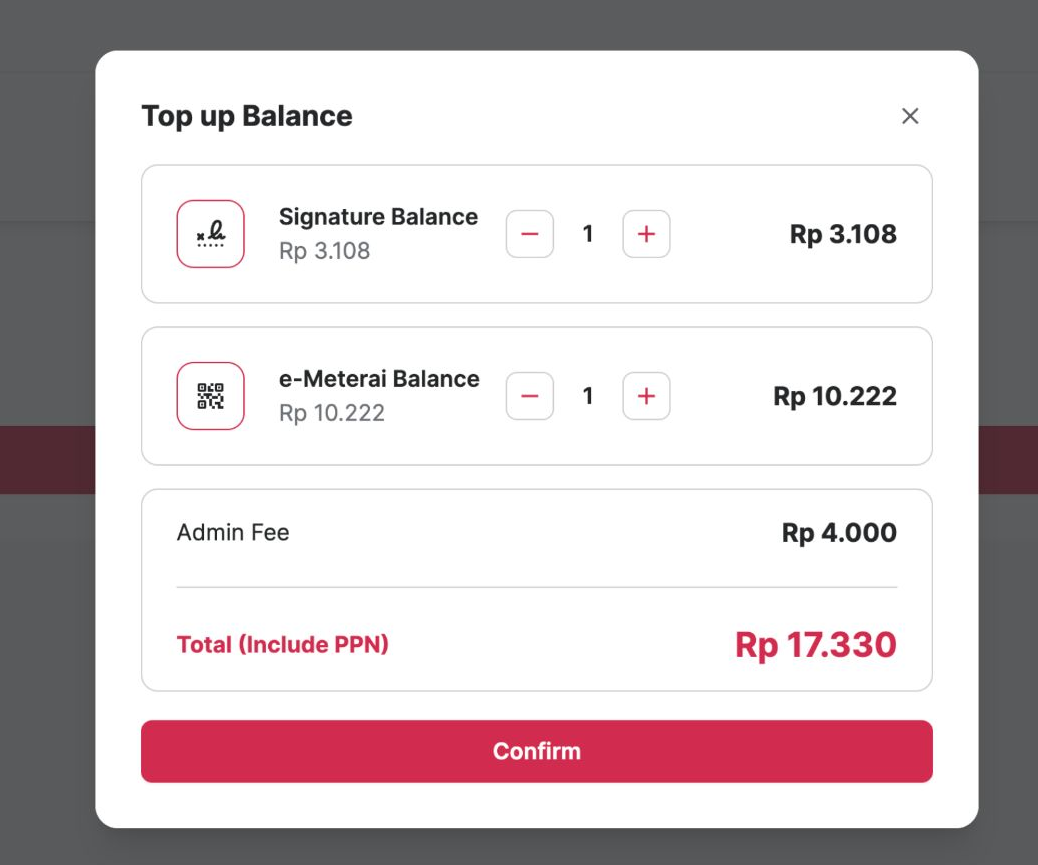
Task: Increase Signature Balance quantity with plus
Action: tap(646, 234)
